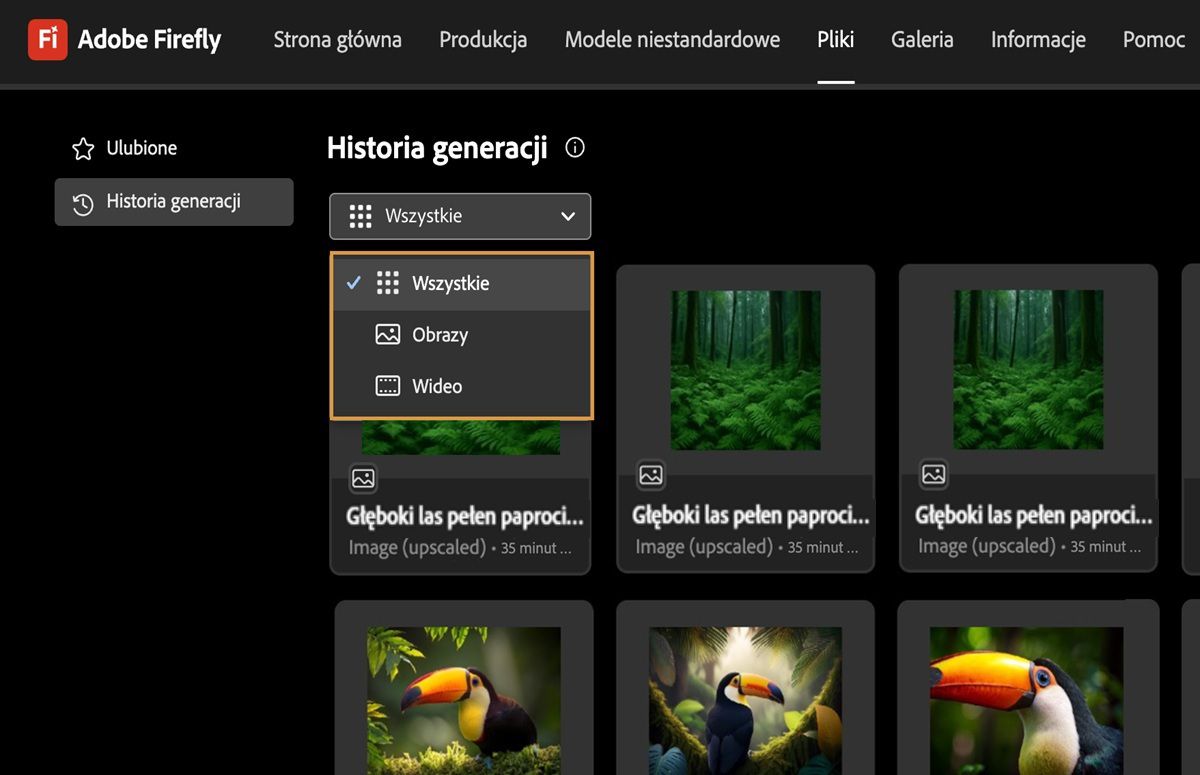Viewport: 1200px width, 775px height.
Task: Click the Adobe Firefly logo icon
Action: click(x=47, y=40)
